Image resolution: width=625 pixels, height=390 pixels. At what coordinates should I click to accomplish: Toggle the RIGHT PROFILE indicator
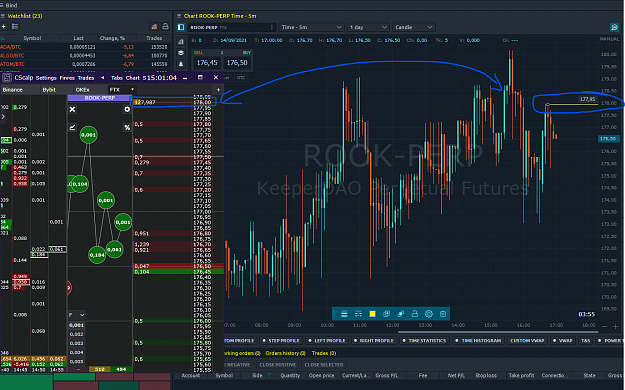pos(373,341)
